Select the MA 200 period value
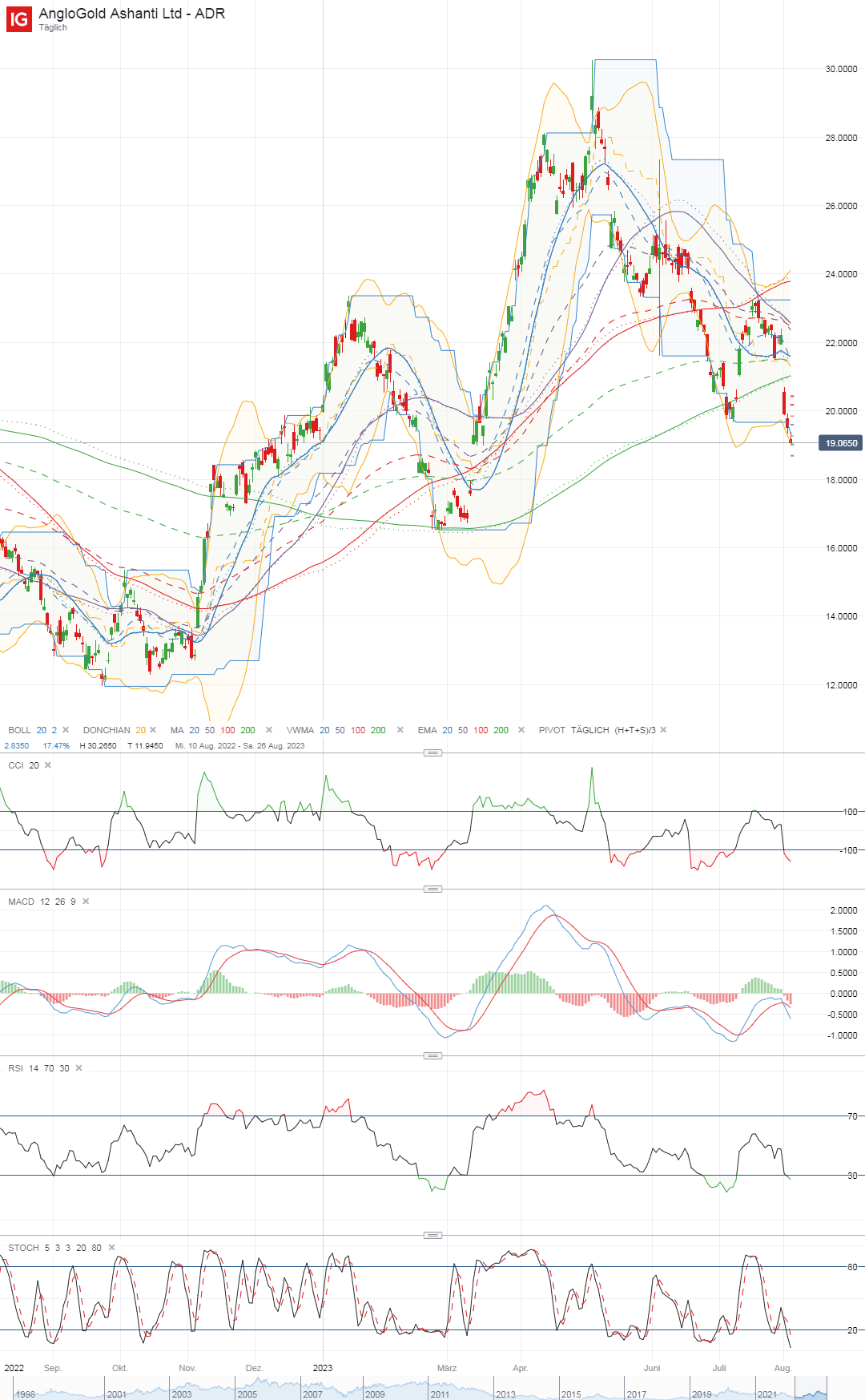 (x=248, y=730)
